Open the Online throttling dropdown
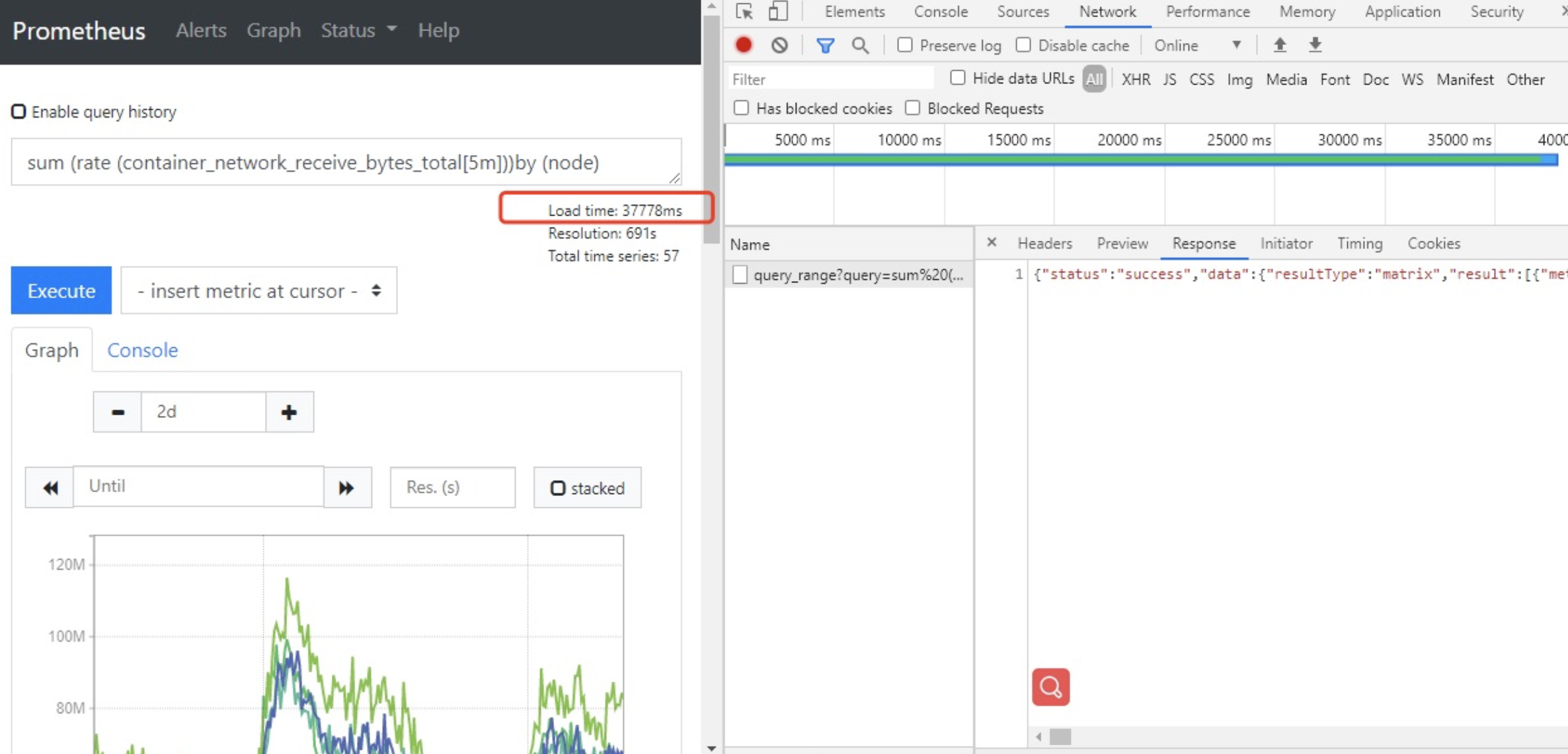This screenshot has width=1568, height=754. [1198, 45]
